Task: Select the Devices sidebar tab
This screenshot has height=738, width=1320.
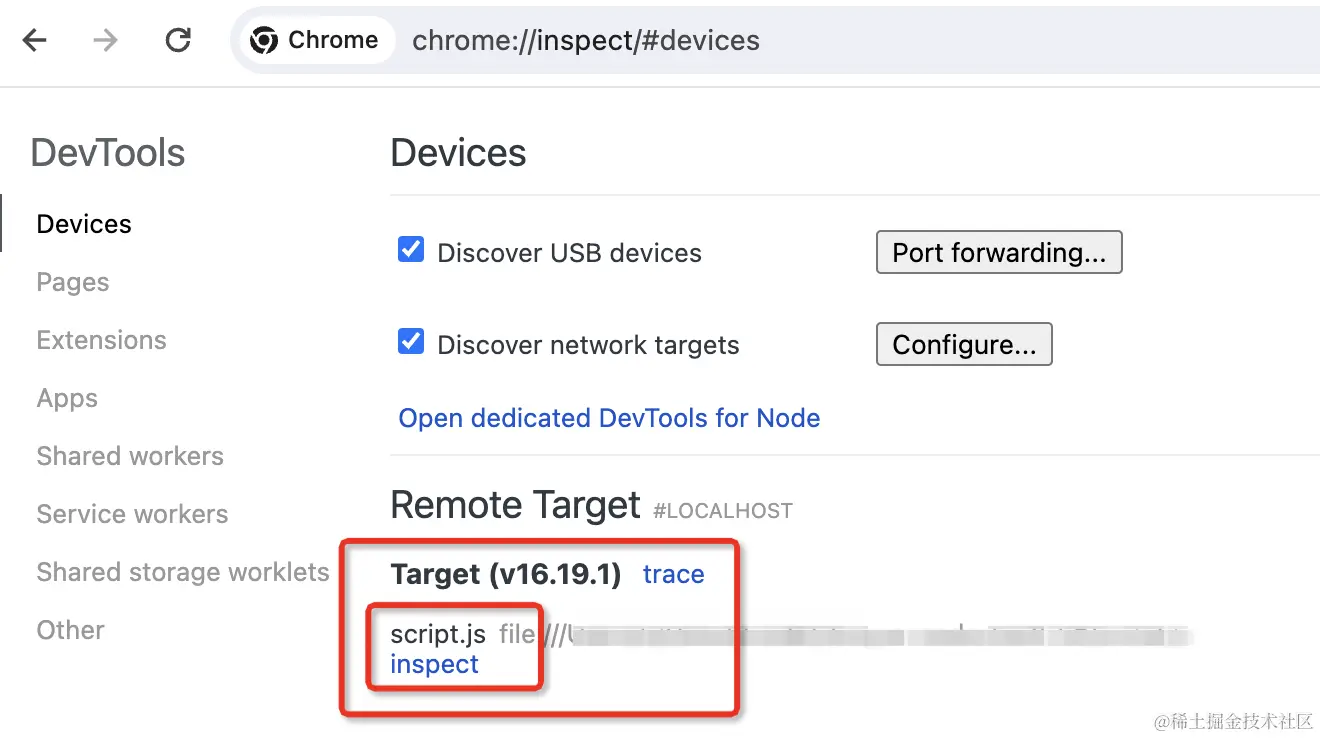Action: point(84,224)
